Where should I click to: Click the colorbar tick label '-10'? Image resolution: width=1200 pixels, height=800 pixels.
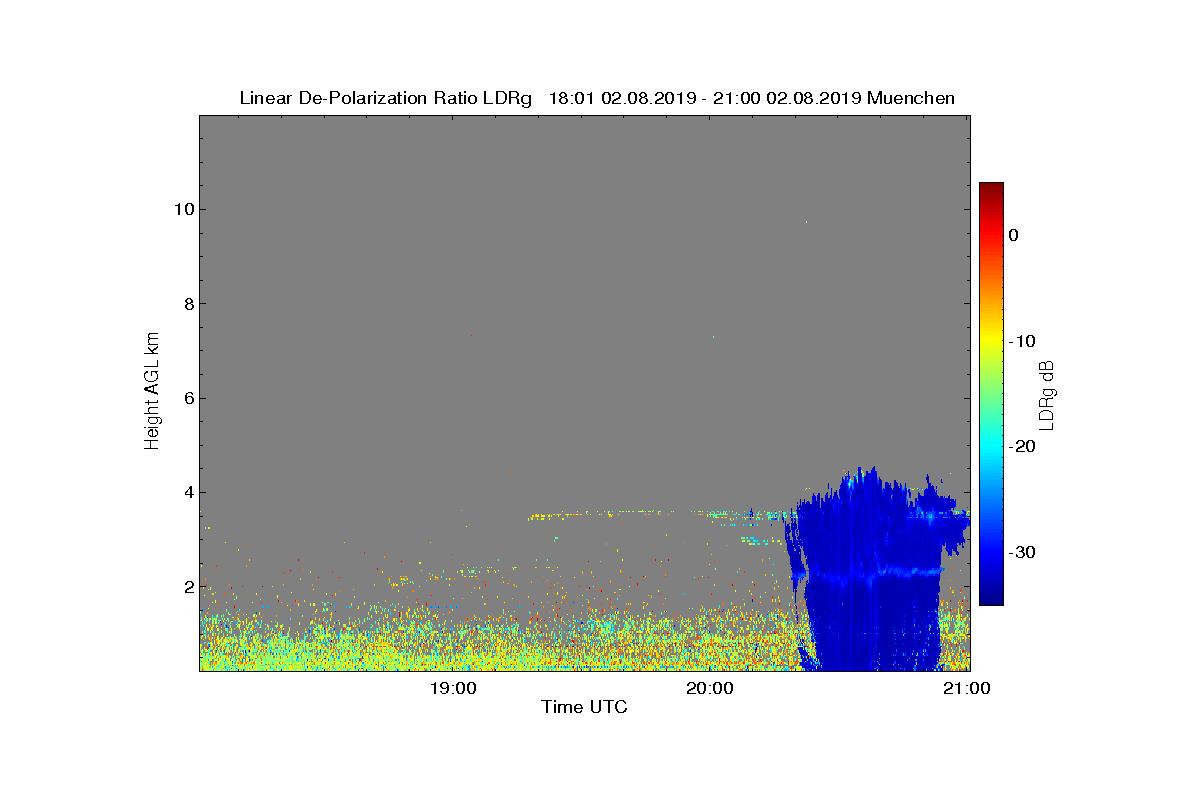pos(1021,341)
